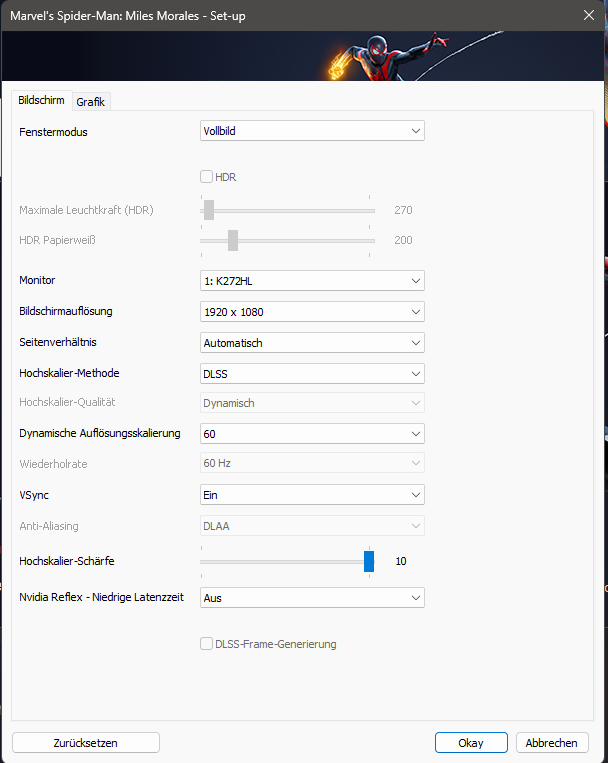Click the HDR Papierweiß value 200
Viewport: 608px width, 763px height.
click(x=404, y=240)
